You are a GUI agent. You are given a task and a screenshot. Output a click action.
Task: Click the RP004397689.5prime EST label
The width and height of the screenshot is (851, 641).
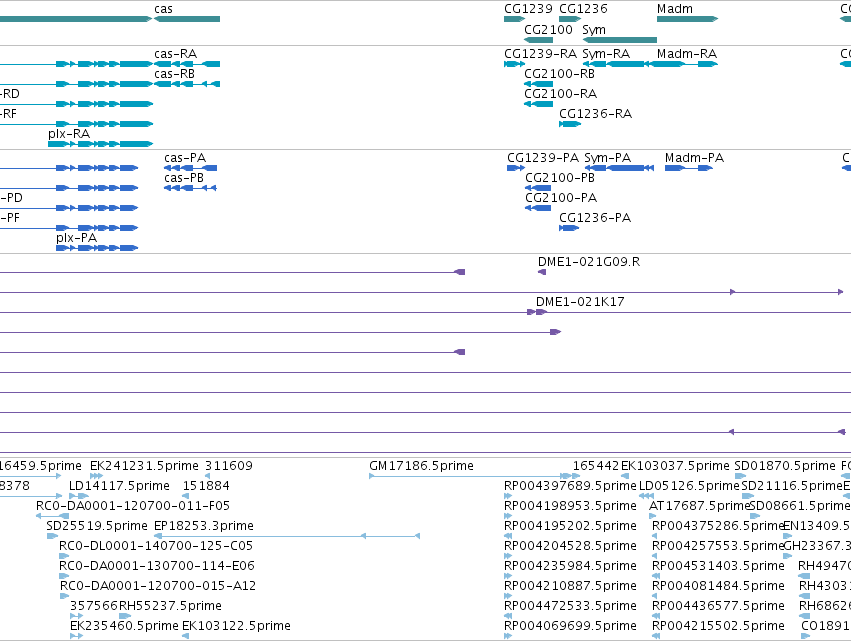570,486
